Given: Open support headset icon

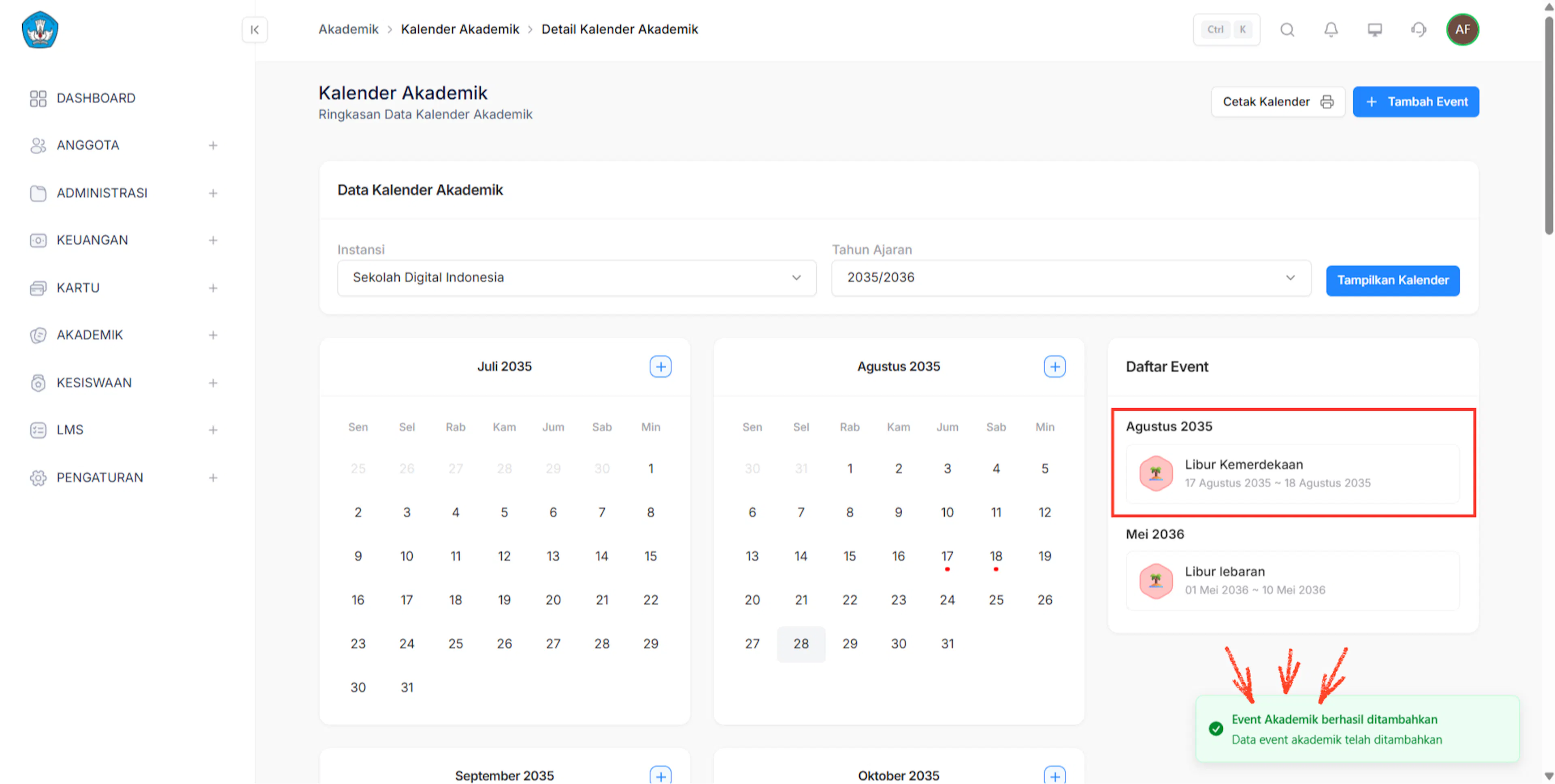Looking at the screenshot, I should click(x=1419, y=30).
